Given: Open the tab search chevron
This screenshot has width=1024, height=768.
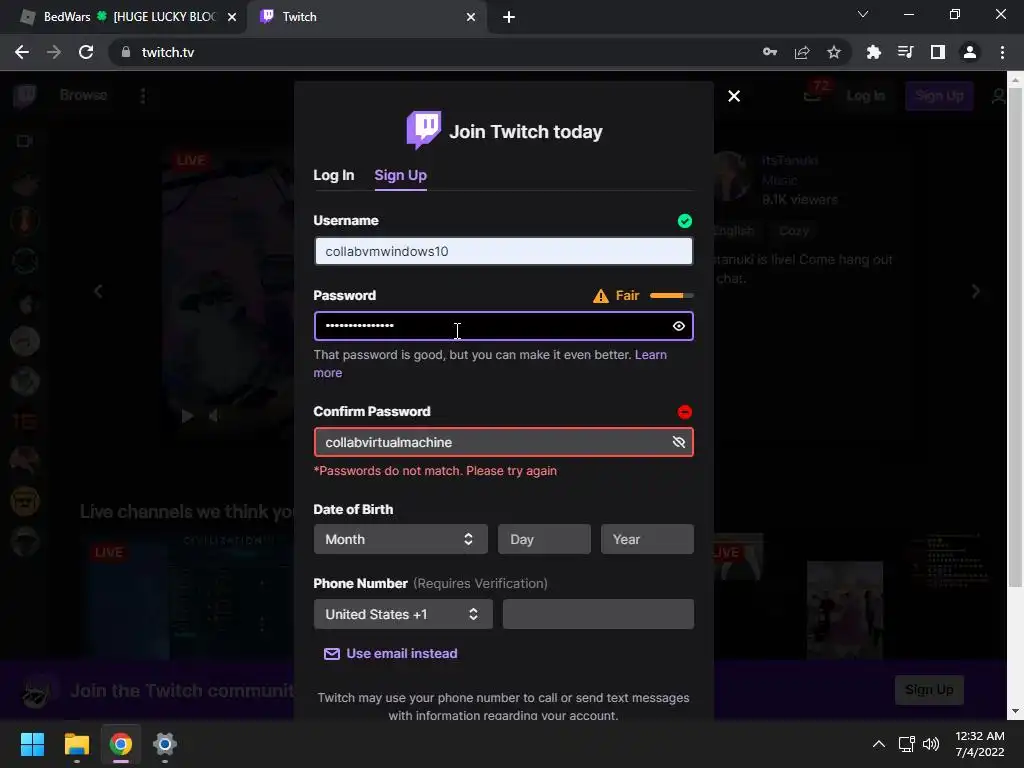Looking at the screenshot, I should click(863, 14).
